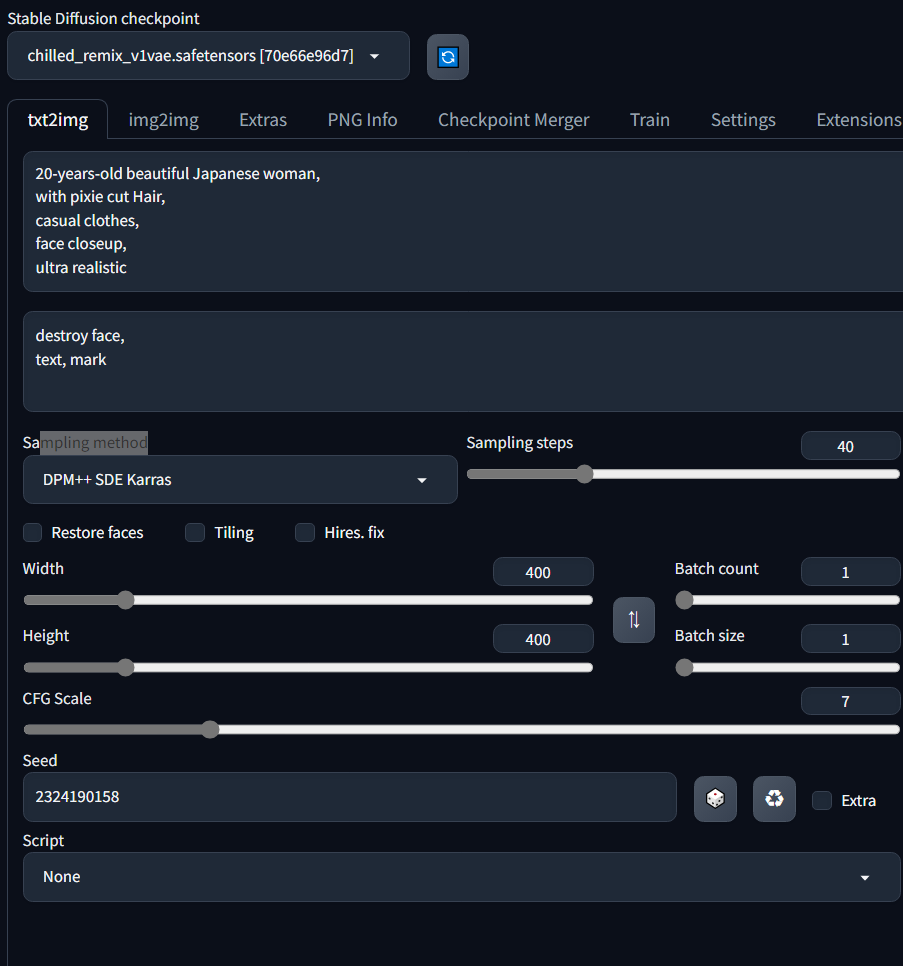
Task: Click the CFG Scale slider handle
Action: pyautogui.click(x=210, y=729)
